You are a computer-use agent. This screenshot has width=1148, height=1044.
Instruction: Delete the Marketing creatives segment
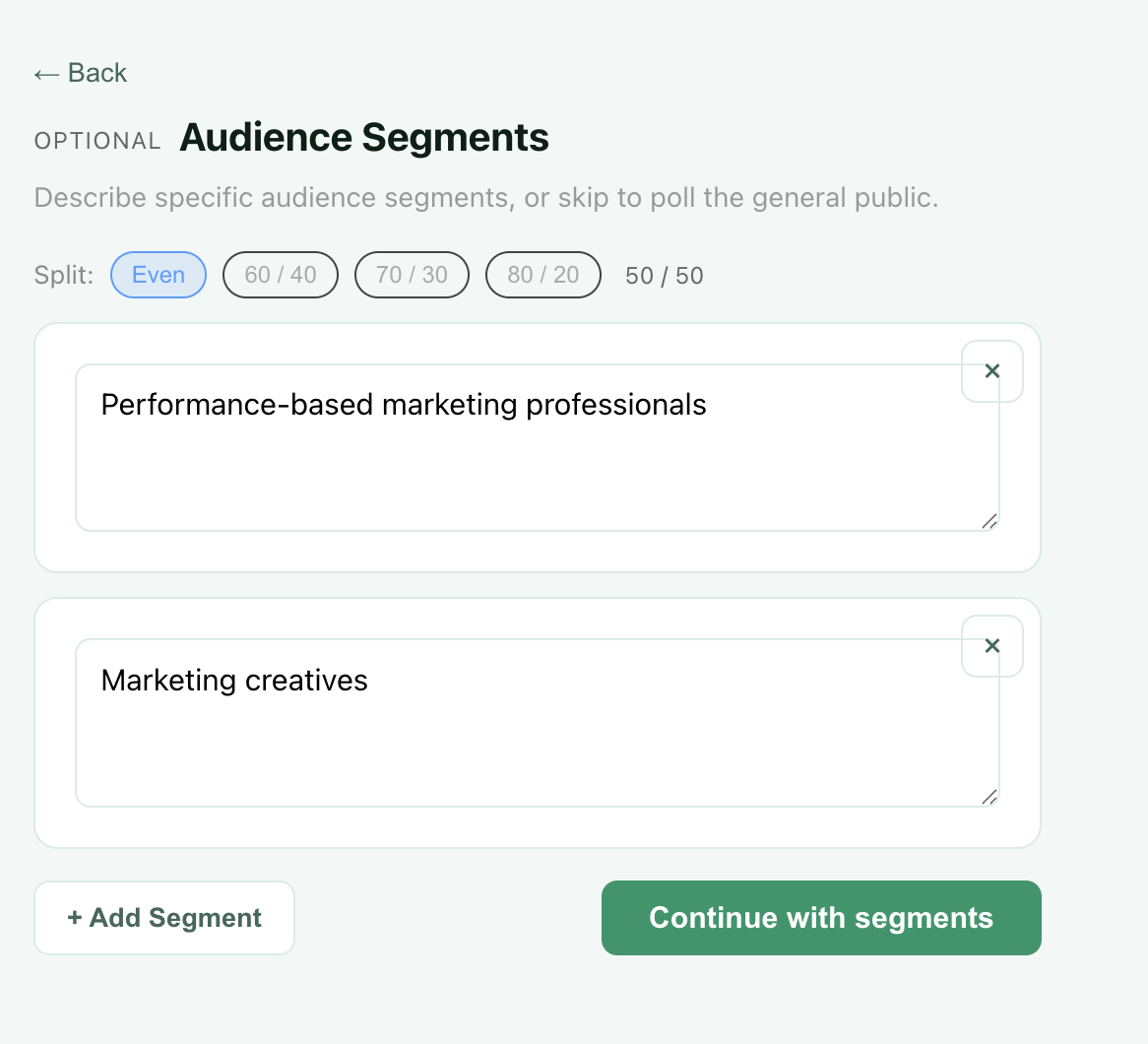click(x=991, y=646)
